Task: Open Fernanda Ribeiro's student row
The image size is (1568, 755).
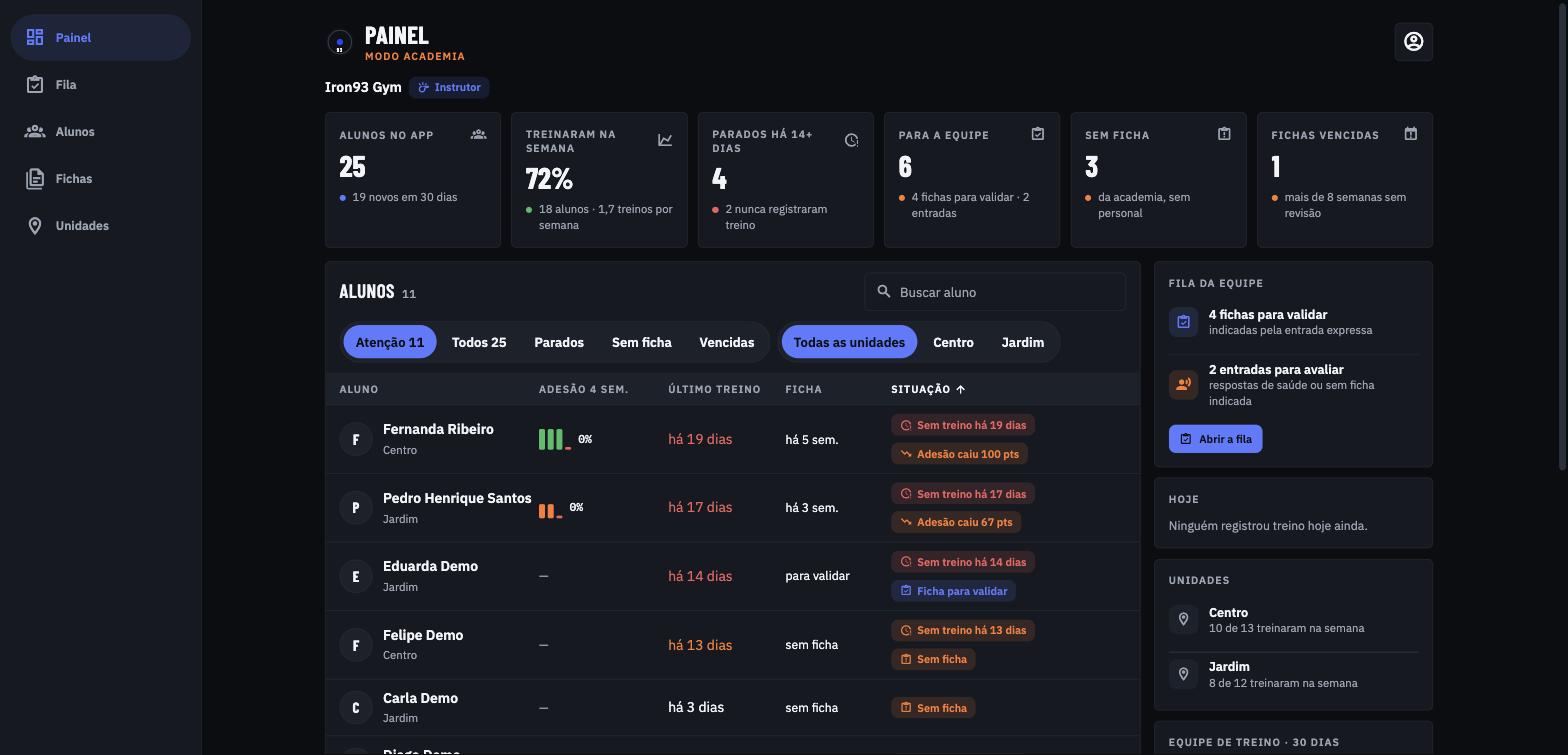Action: click(x=733, y=439)
